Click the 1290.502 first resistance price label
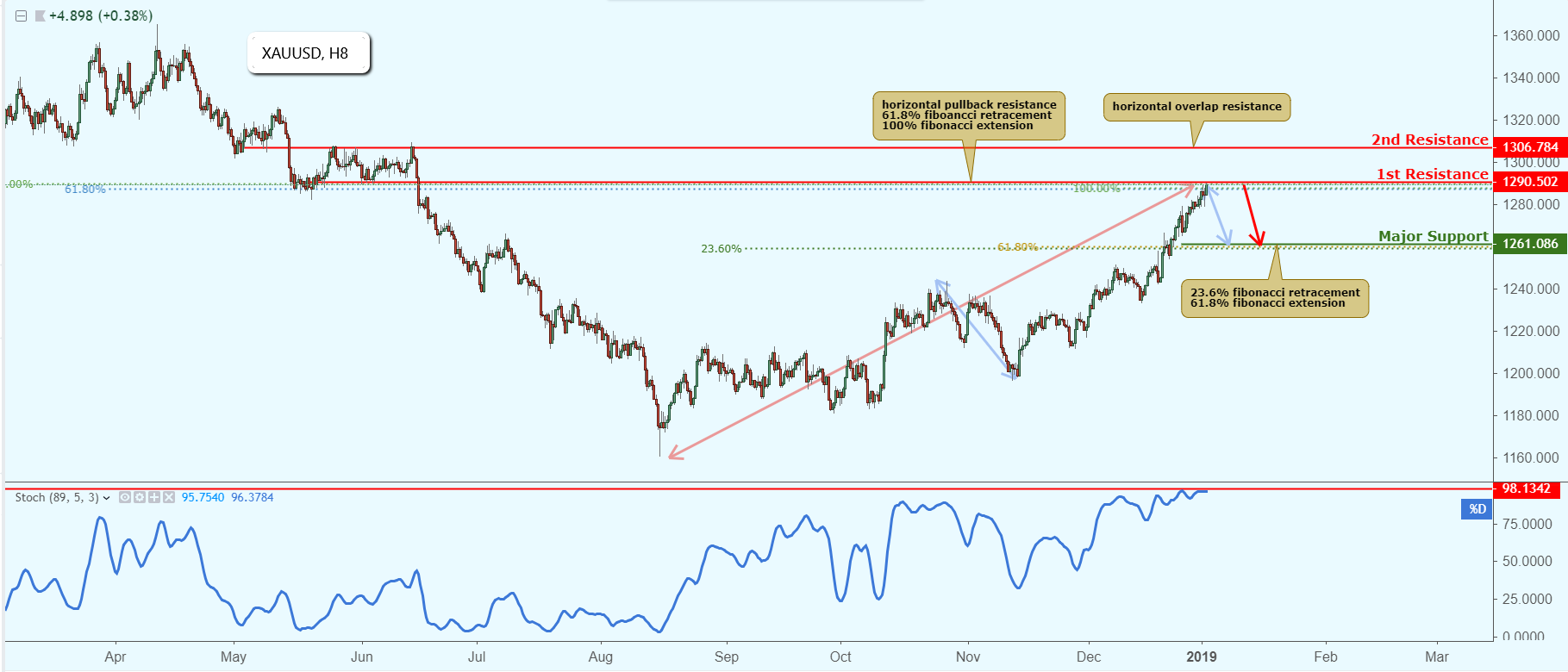 (x=1529, y=182)
